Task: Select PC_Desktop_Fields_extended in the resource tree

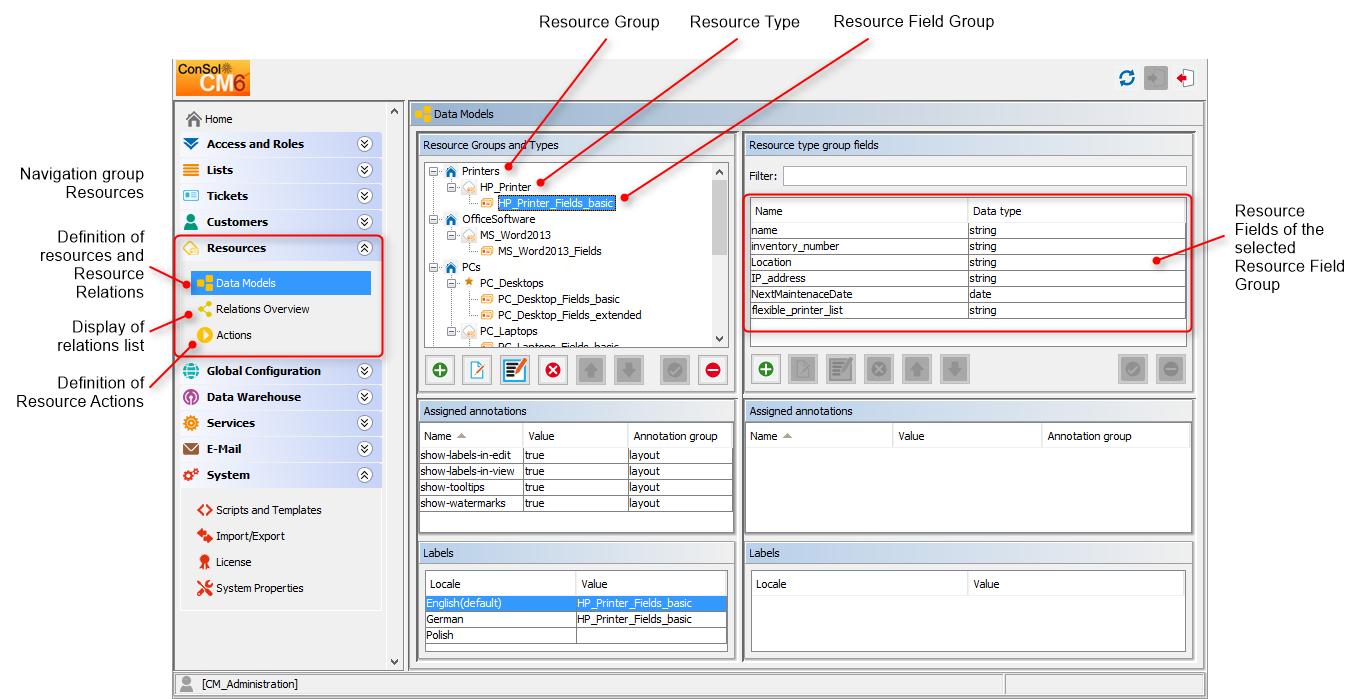Action: tap(570, 315)
